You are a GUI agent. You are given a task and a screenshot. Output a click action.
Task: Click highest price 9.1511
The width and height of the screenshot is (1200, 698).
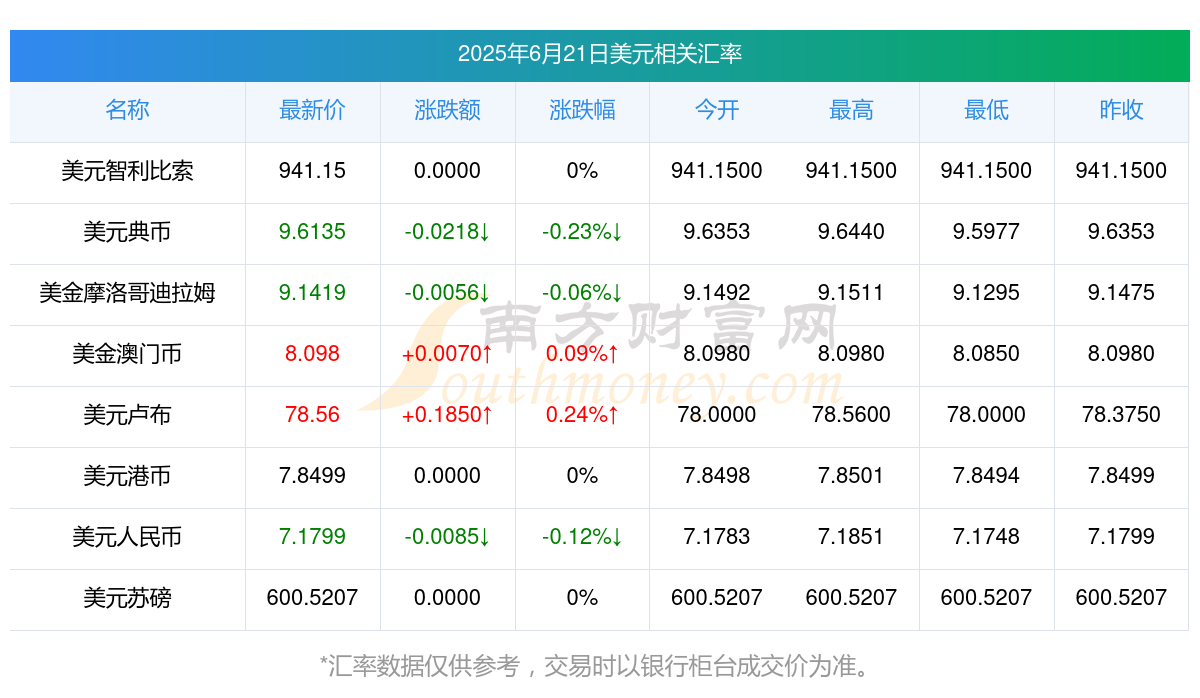coord(851,293)
